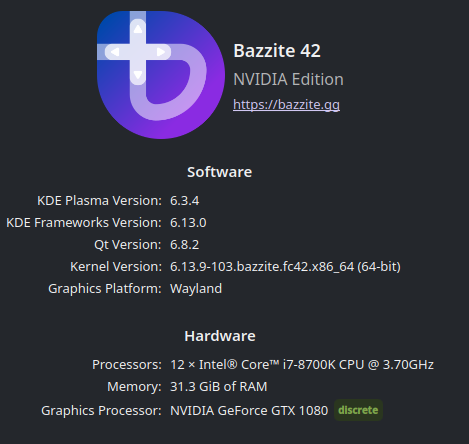469x444 pixels.
Task: Click the Hardware section heading
Action: [220, 336]
